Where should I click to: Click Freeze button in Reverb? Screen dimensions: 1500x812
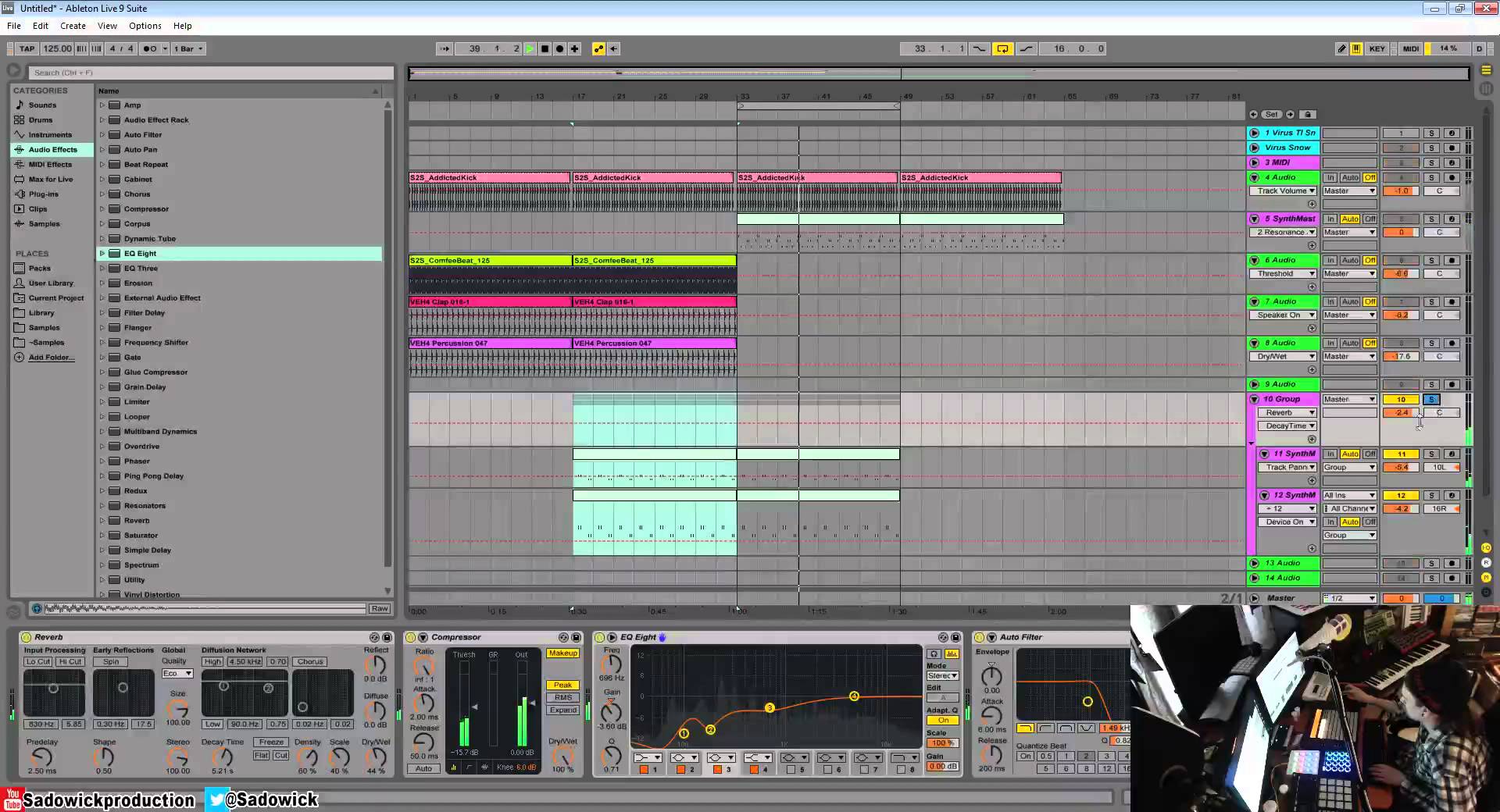[271, 743]
